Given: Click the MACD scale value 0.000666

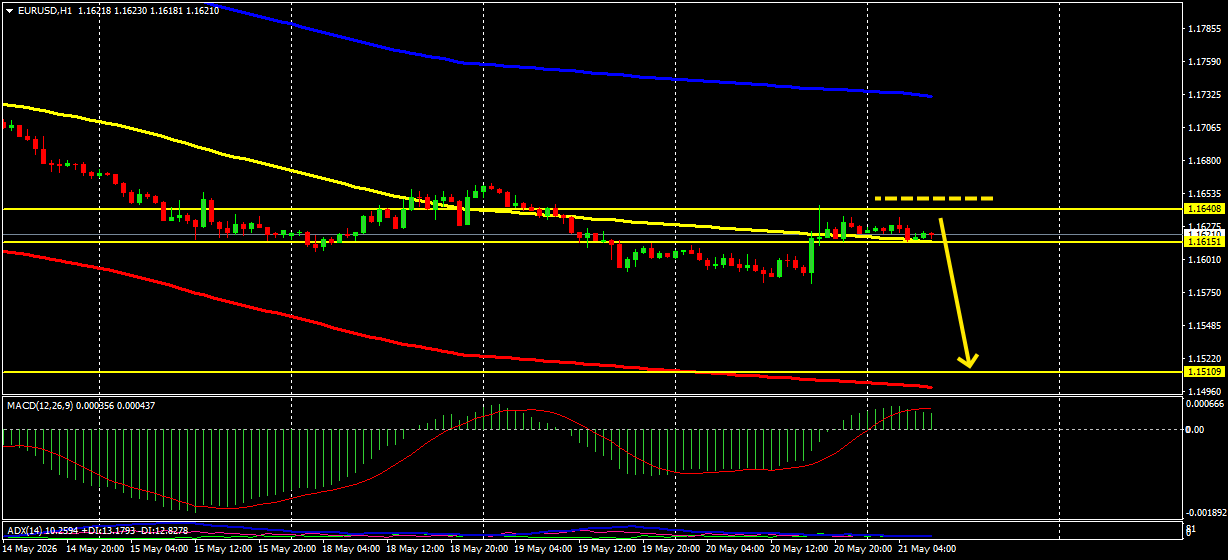Looking at the screenshot, I should (1204, 404).
